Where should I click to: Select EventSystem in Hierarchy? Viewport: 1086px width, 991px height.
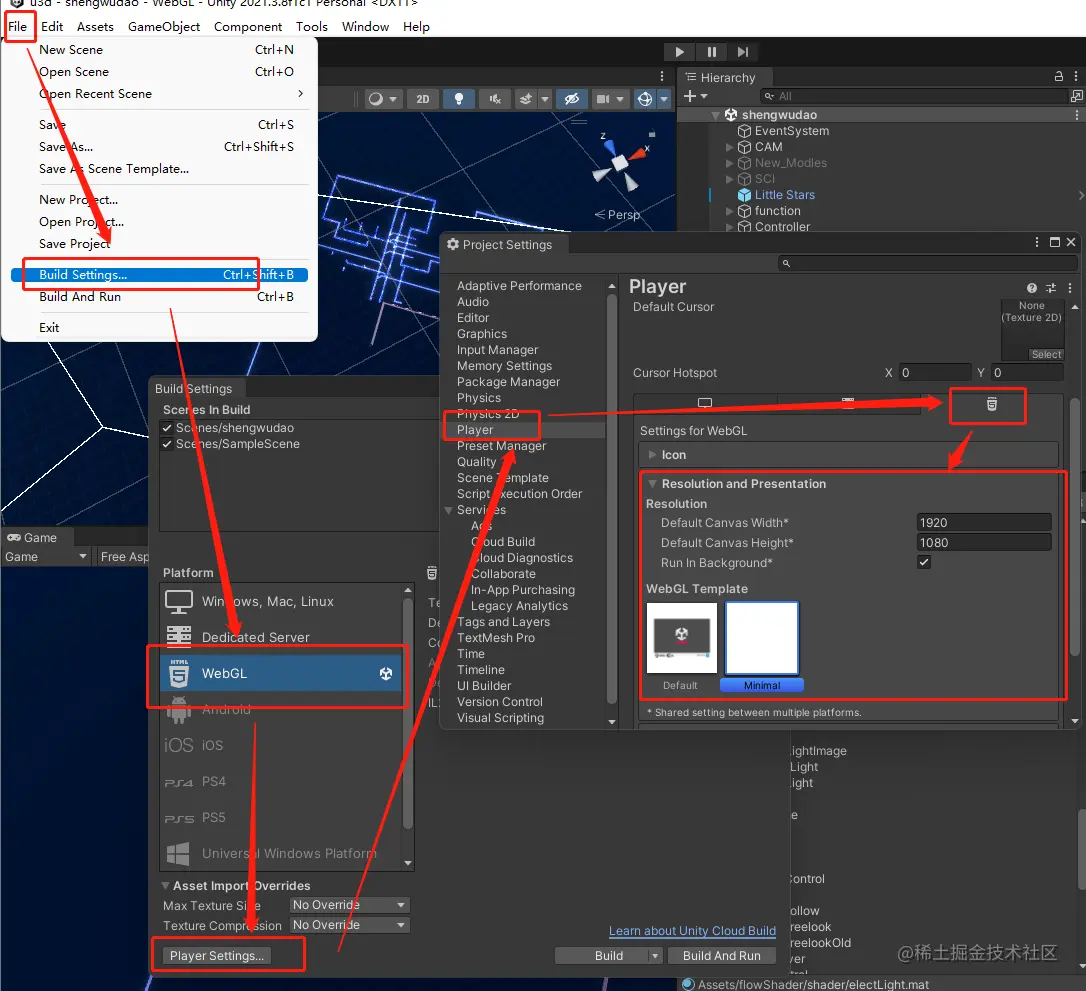[x=791, y=131]
